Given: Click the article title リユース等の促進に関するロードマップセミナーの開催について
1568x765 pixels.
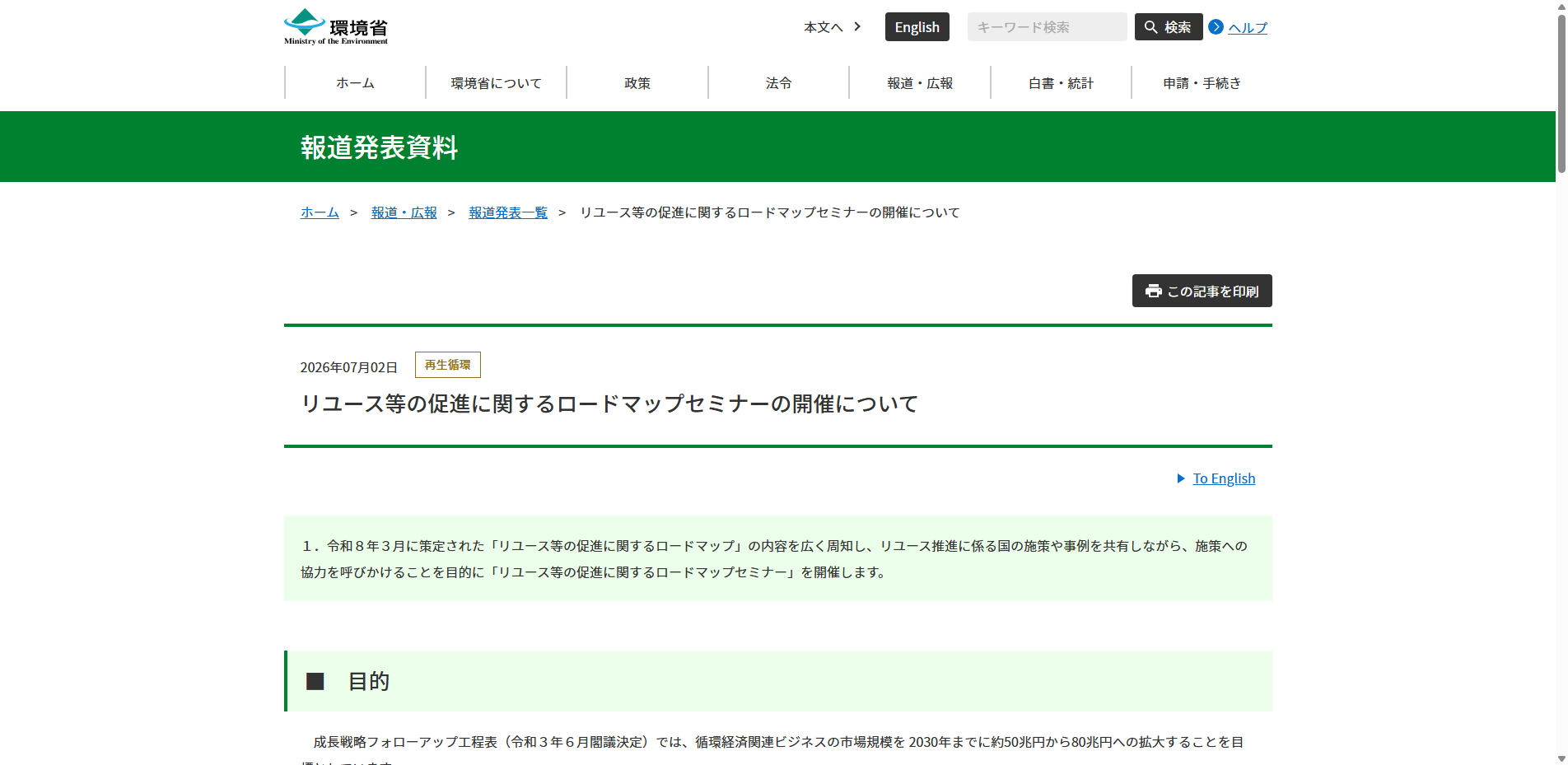Looking at the screenshot, I should [x=609, y=403].
